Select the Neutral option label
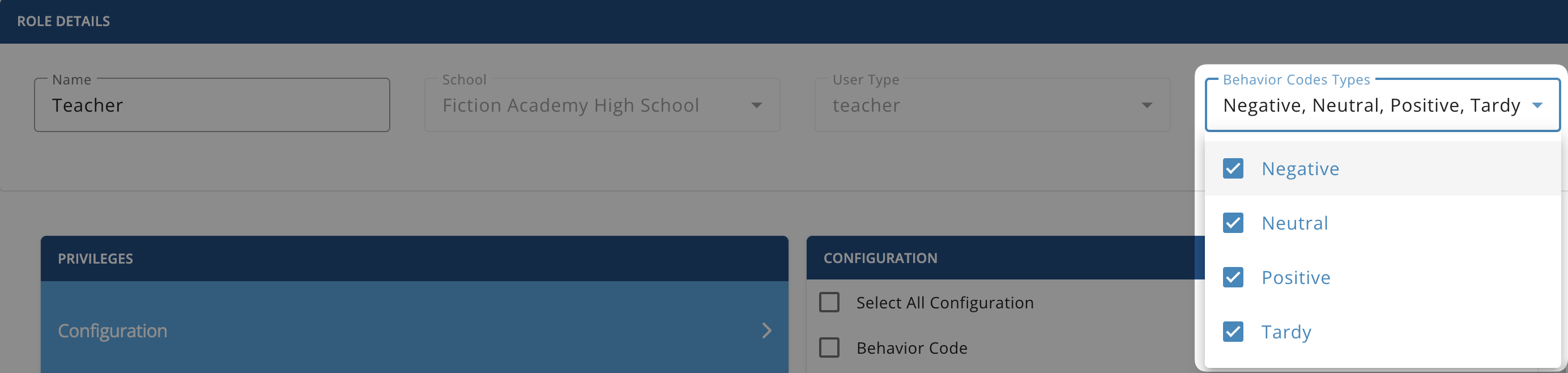The width and height of the screenshot is (1568, 373). pyautogui.click(x=1295, y=223)
